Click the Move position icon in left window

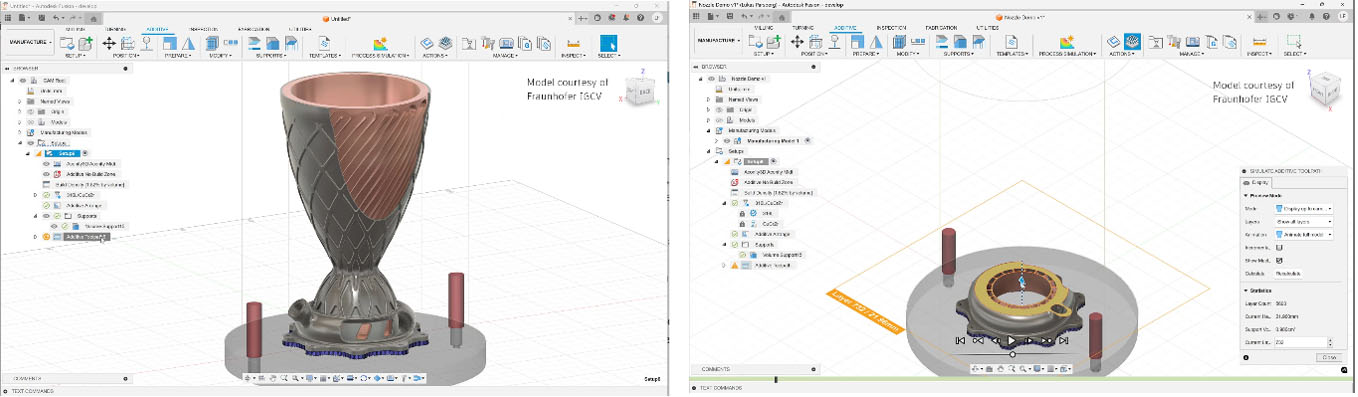coord(108,43)
